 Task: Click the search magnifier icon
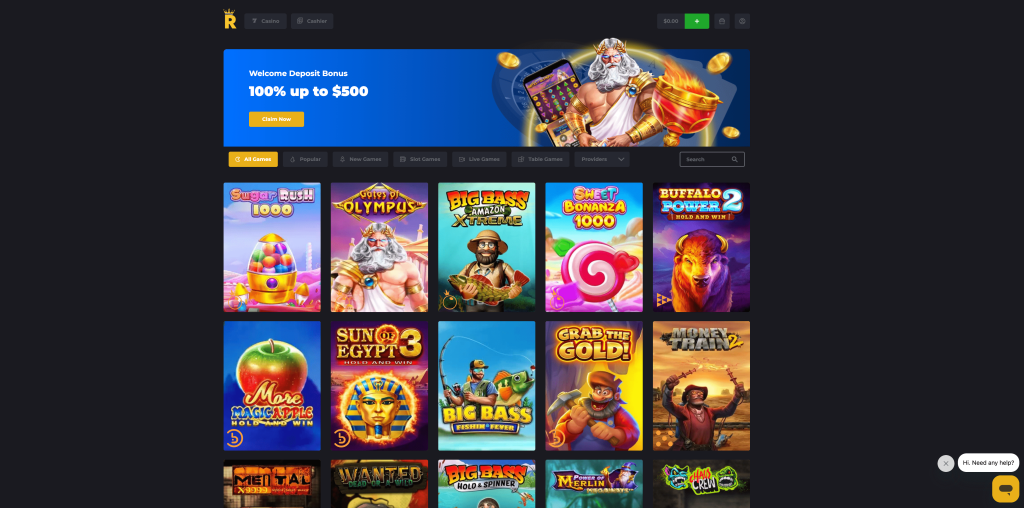735,159
